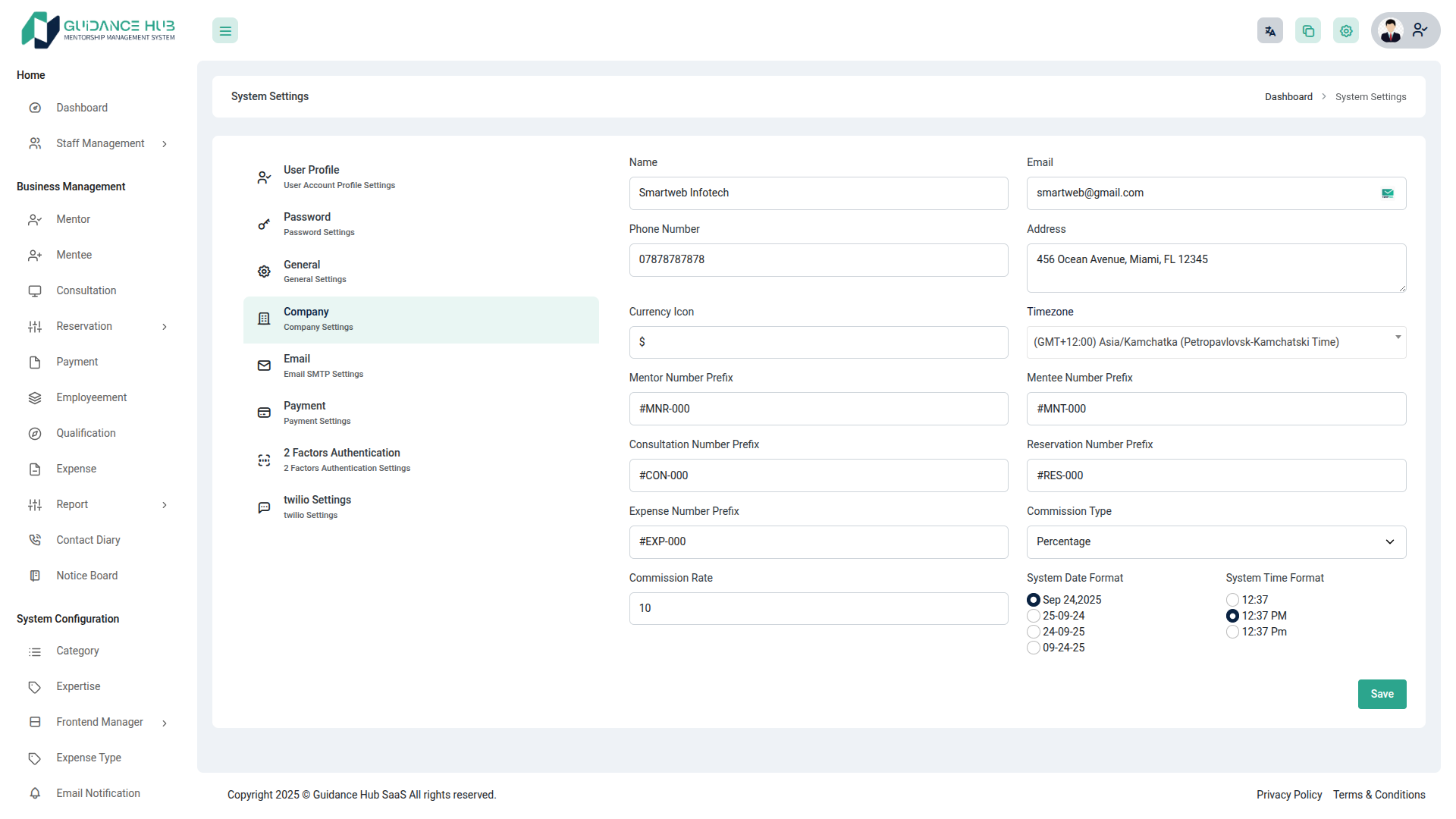Switch to the Email SMTP Settings tab
The image size is (1456, 819).
pyautogui.click(x=323, y=366)
